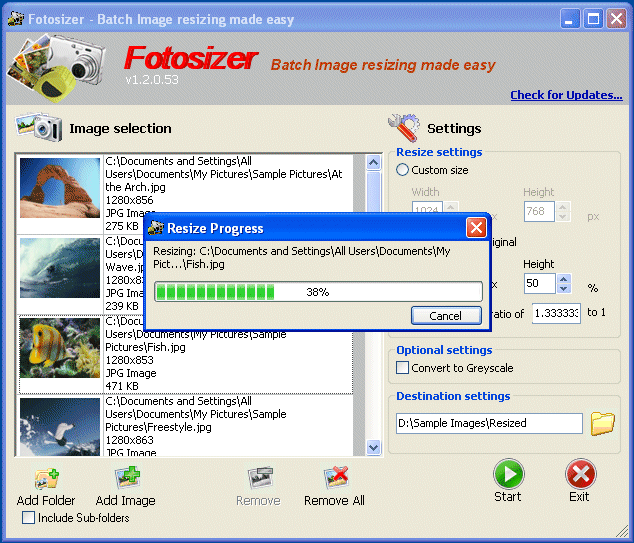
Task: Click the Destination settings group heading
Action: (453, 396)
